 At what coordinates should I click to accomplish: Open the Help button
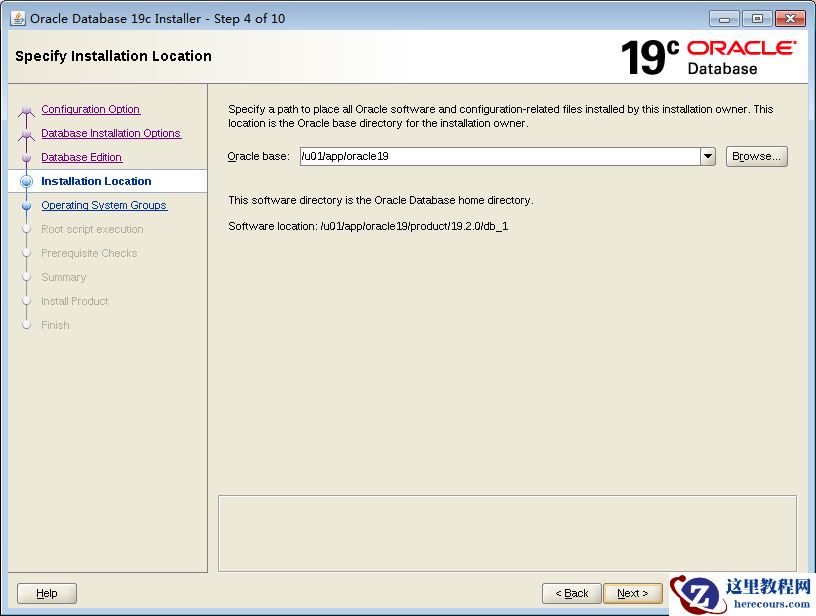(47, 593)
